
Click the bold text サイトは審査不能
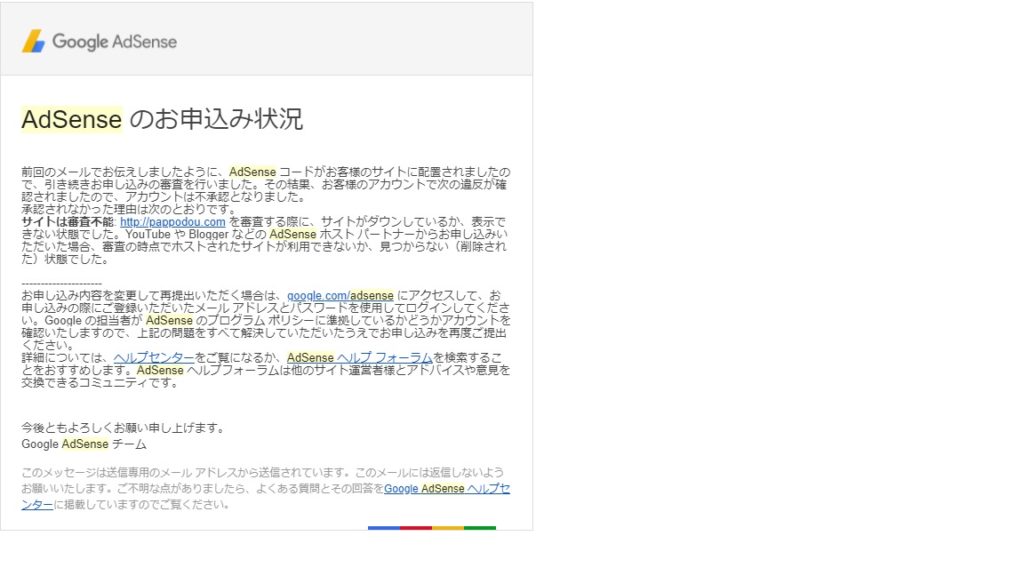coord(67,222)
